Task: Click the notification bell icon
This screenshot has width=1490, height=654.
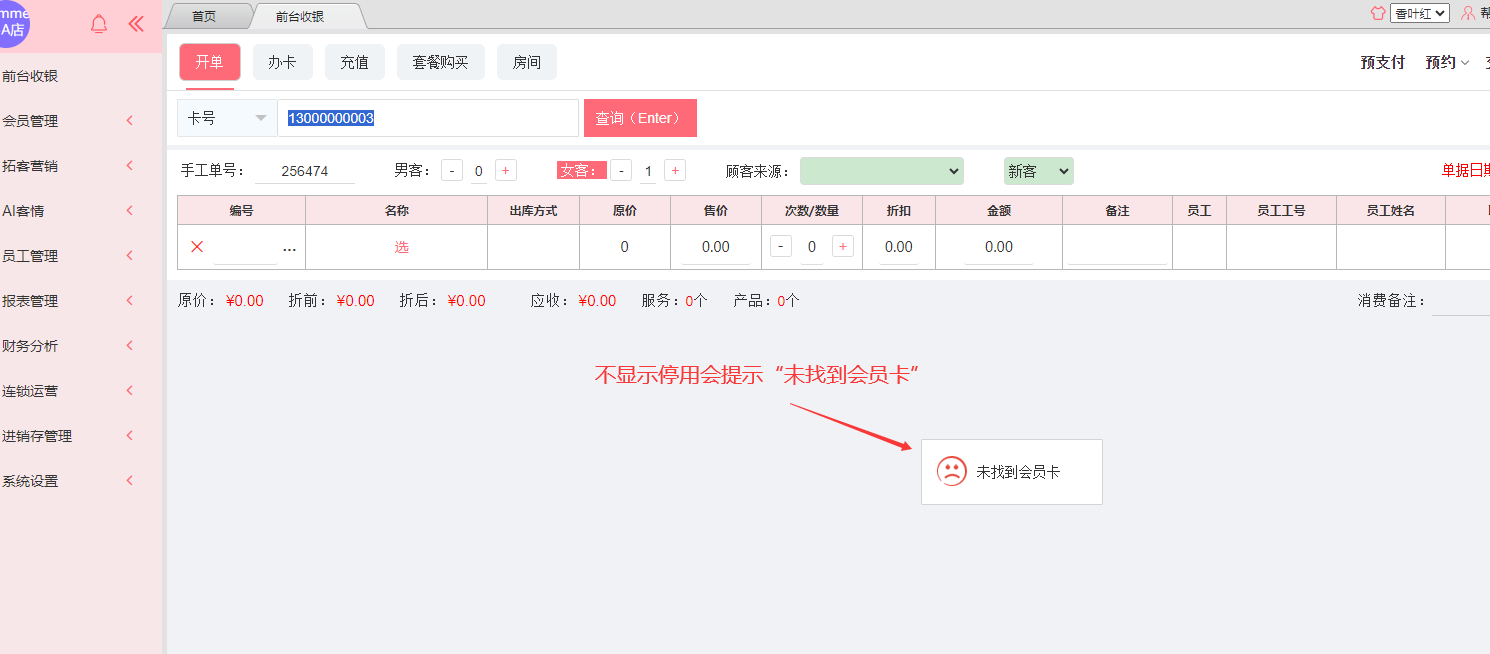Action: (x=99, y=25)
